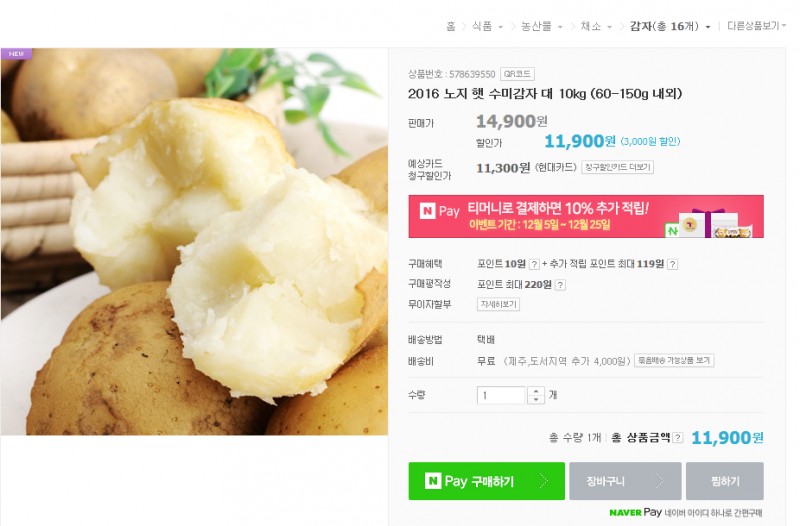Viewport: 800px width, 526px height.
Task: Click the N Pay logo in the banner
Action: coord(439,211)
